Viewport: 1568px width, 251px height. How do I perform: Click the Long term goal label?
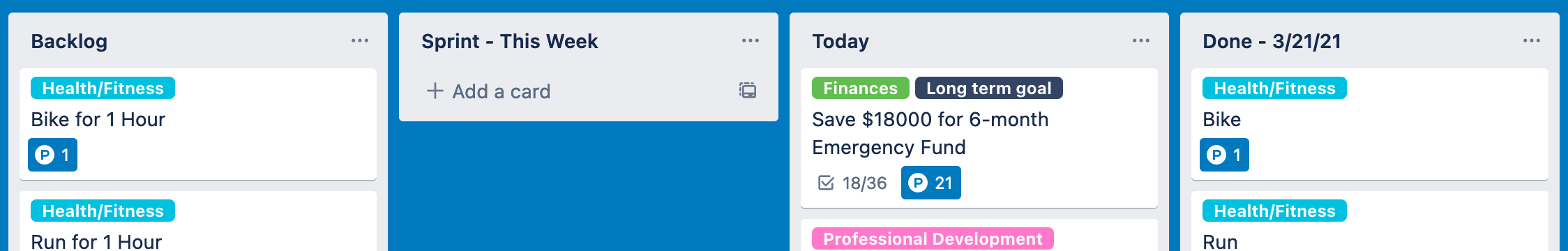coord(988,88)
